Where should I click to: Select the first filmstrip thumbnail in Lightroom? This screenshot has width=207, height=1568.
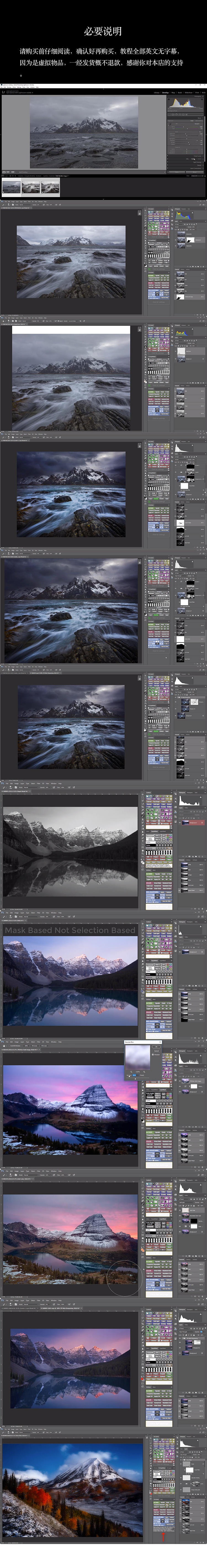click(x=12, y=187)
